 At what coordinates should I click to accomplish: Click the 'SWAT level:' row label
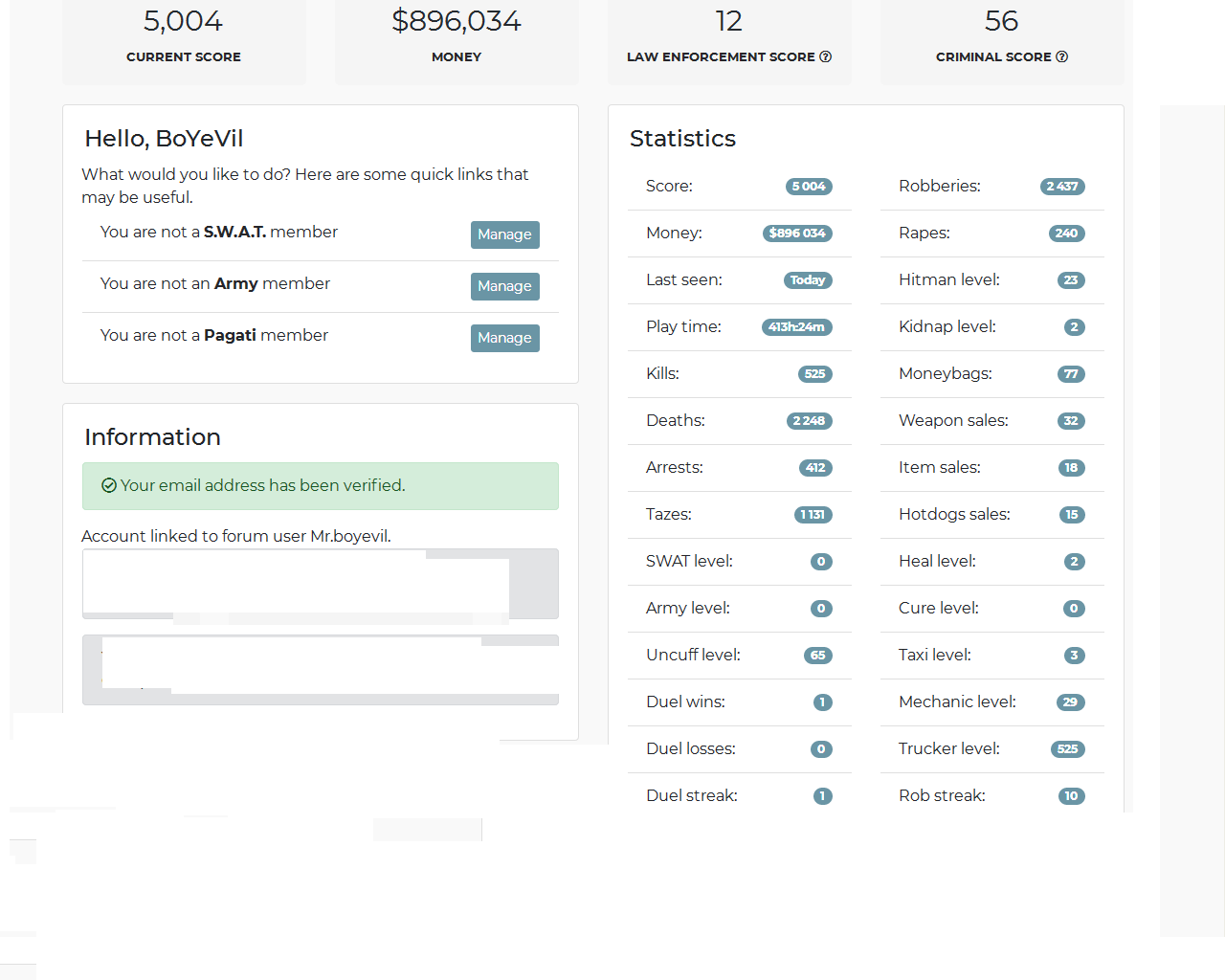point(689,561)
